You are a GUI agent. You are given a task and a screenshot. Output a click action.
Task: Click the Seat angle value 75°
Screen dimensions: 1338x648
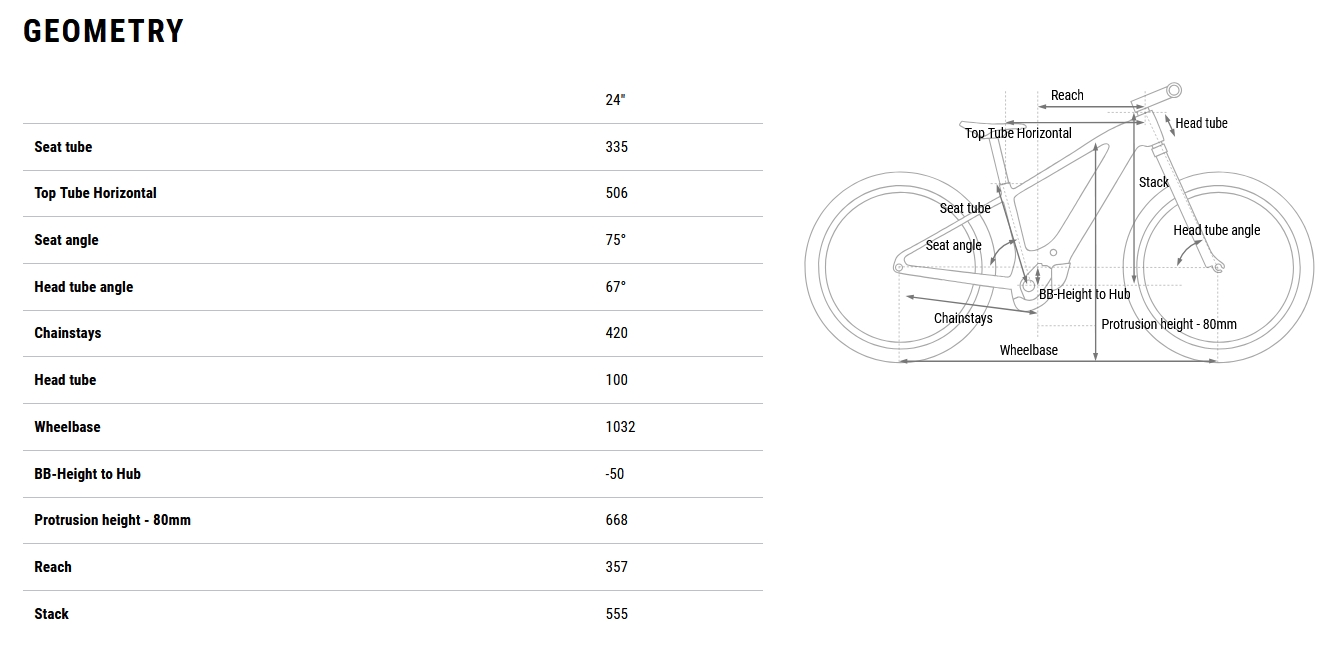(616, 240)
